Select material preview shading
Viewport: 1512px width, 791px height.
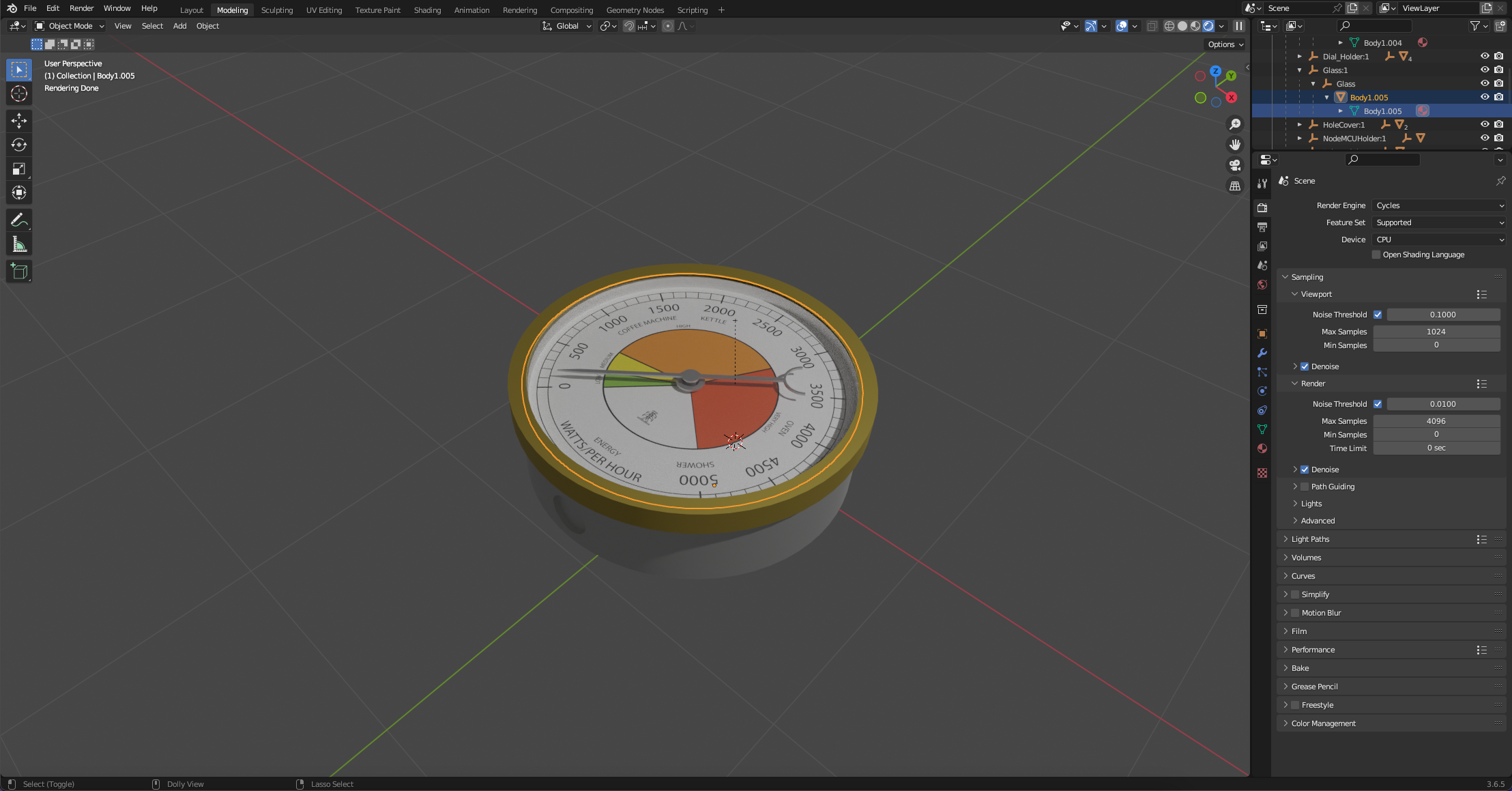pyautogui.click(x=1195, y=26)
